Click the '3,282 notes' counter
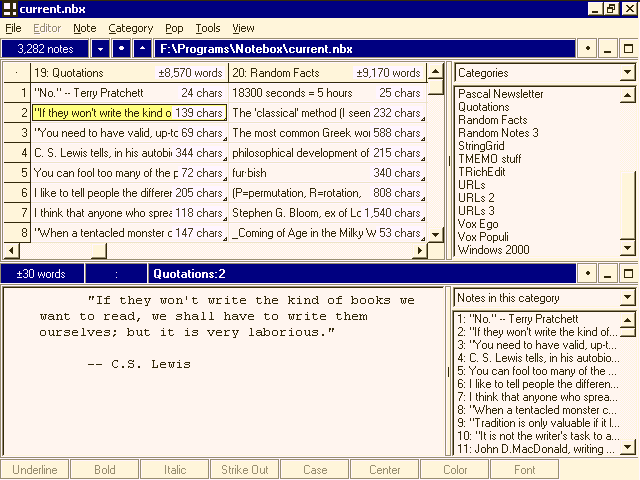The image size is (640, 480). pyautogui.click(x=45, y=49)
